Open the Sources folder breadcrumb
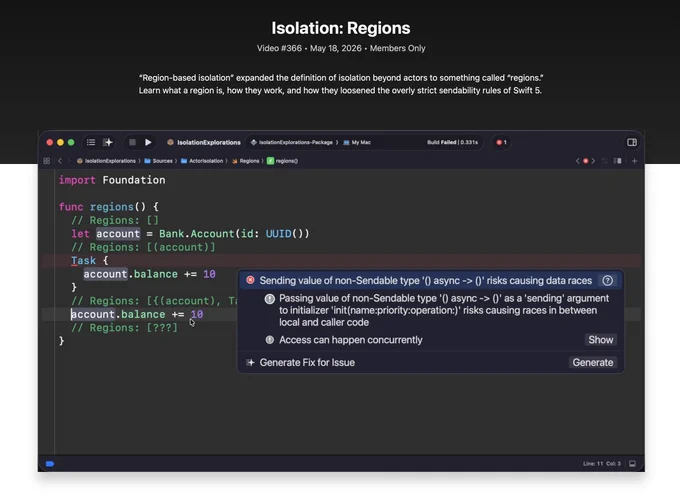This screenshot has width=680, height=502. point(158,161)
